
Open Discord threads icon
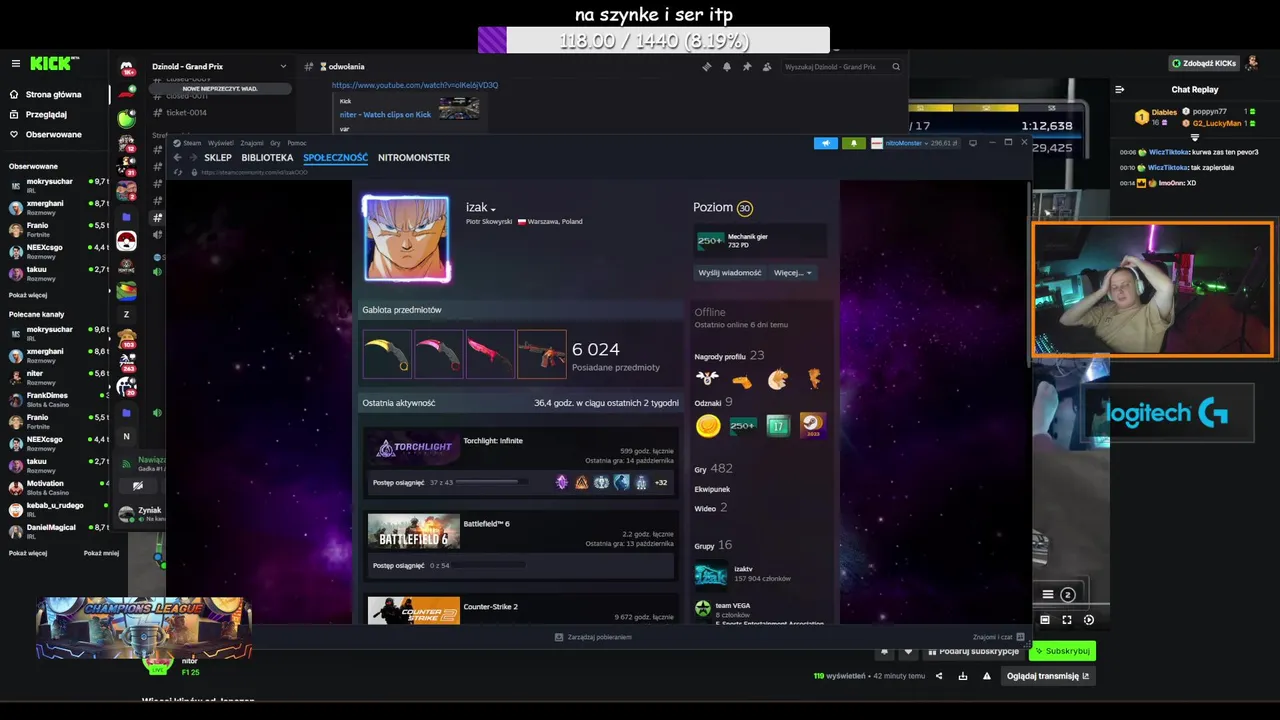pos(707,67)
